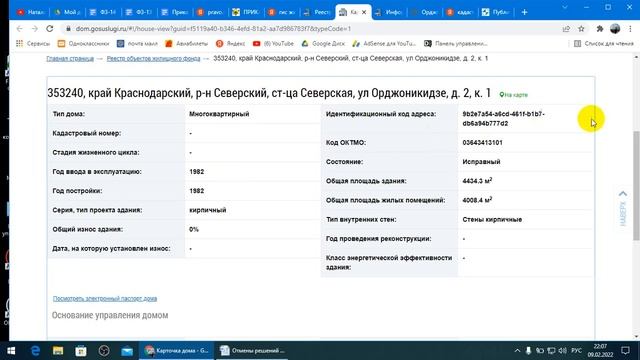The height and width of the screenshot is (360, 640).
Task: Close the active Chrome tab
Action: 364,12
